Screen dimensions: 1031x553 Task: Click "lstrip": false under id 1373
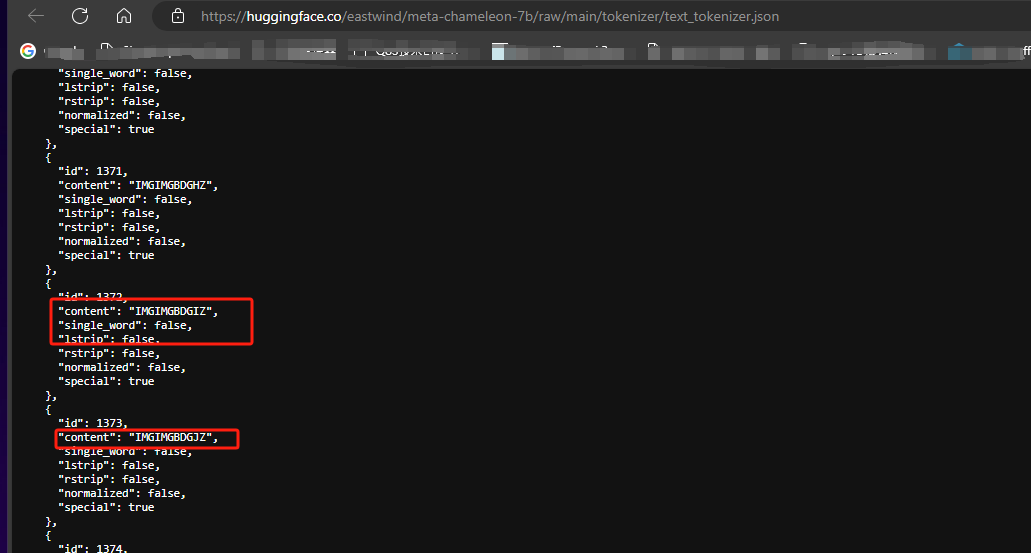click(109, 466)
